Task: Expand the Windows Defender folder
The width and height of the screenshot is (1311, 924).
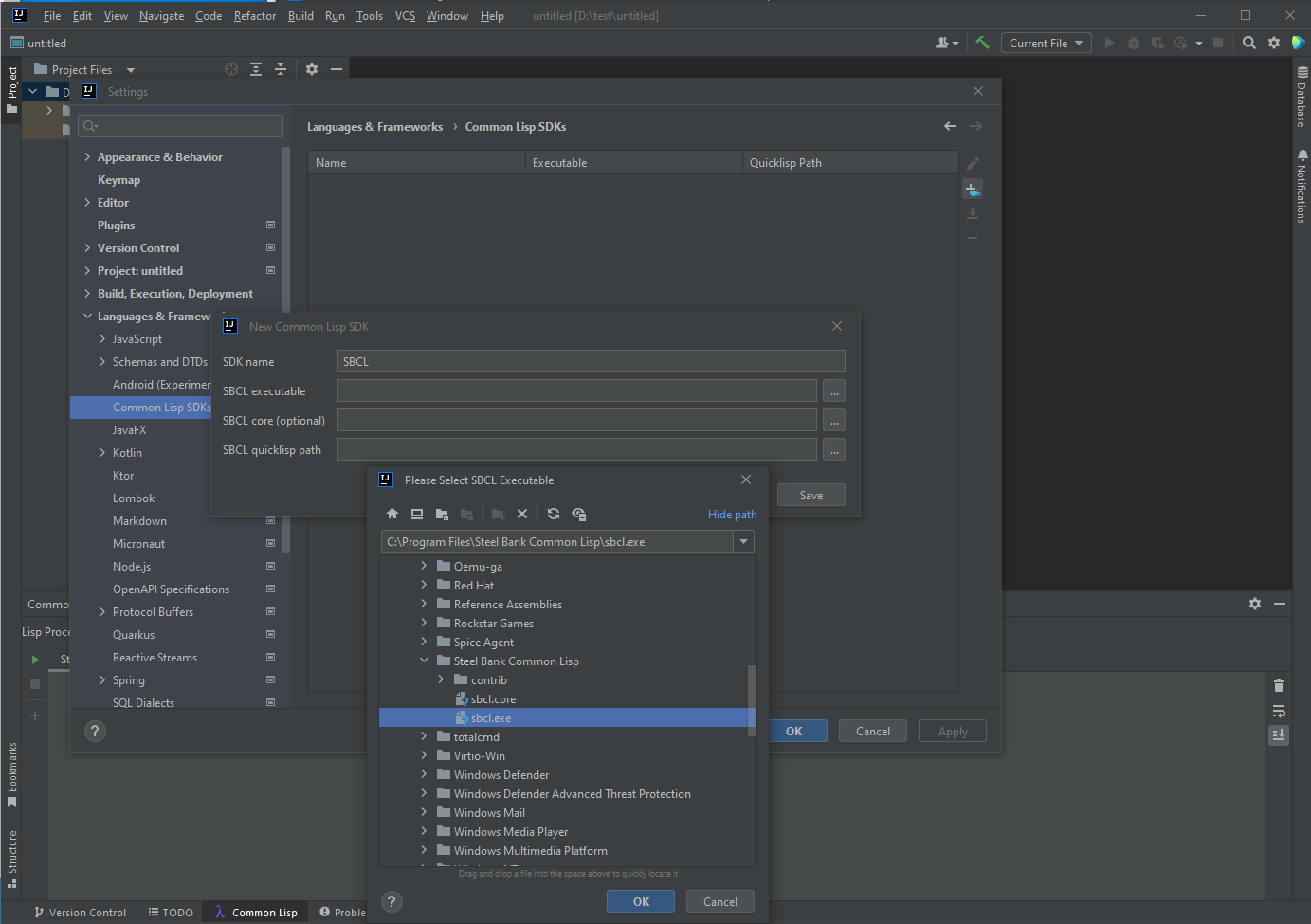Action: [x=425, y=775]
